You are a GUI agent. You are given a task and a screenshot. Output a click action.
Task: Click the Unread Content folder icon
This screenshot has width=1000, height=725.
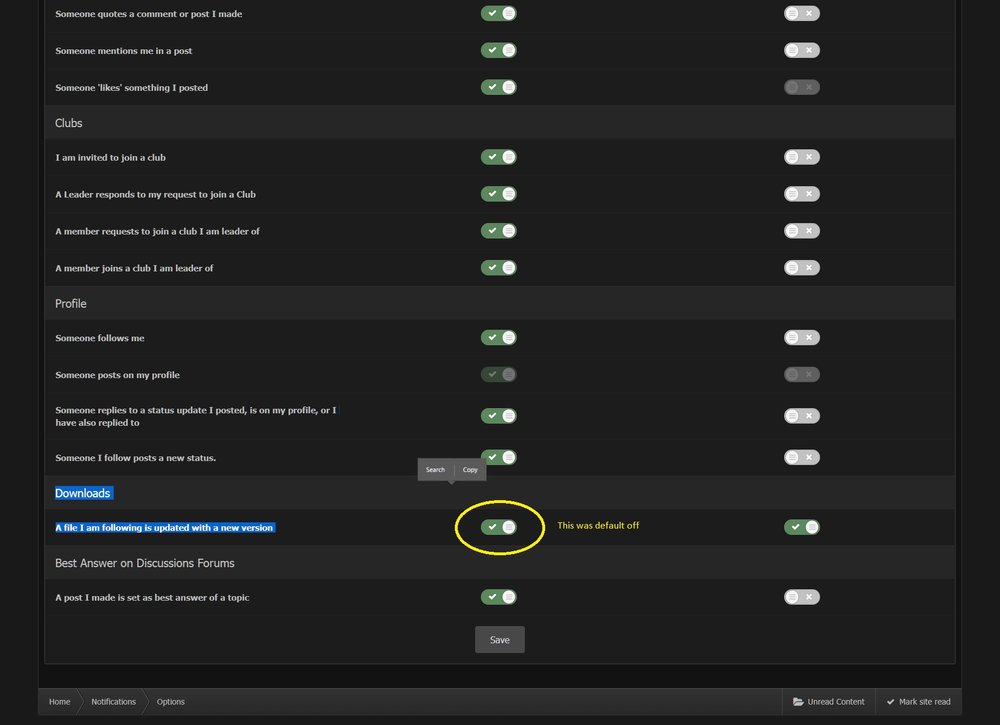coord(798,701)
